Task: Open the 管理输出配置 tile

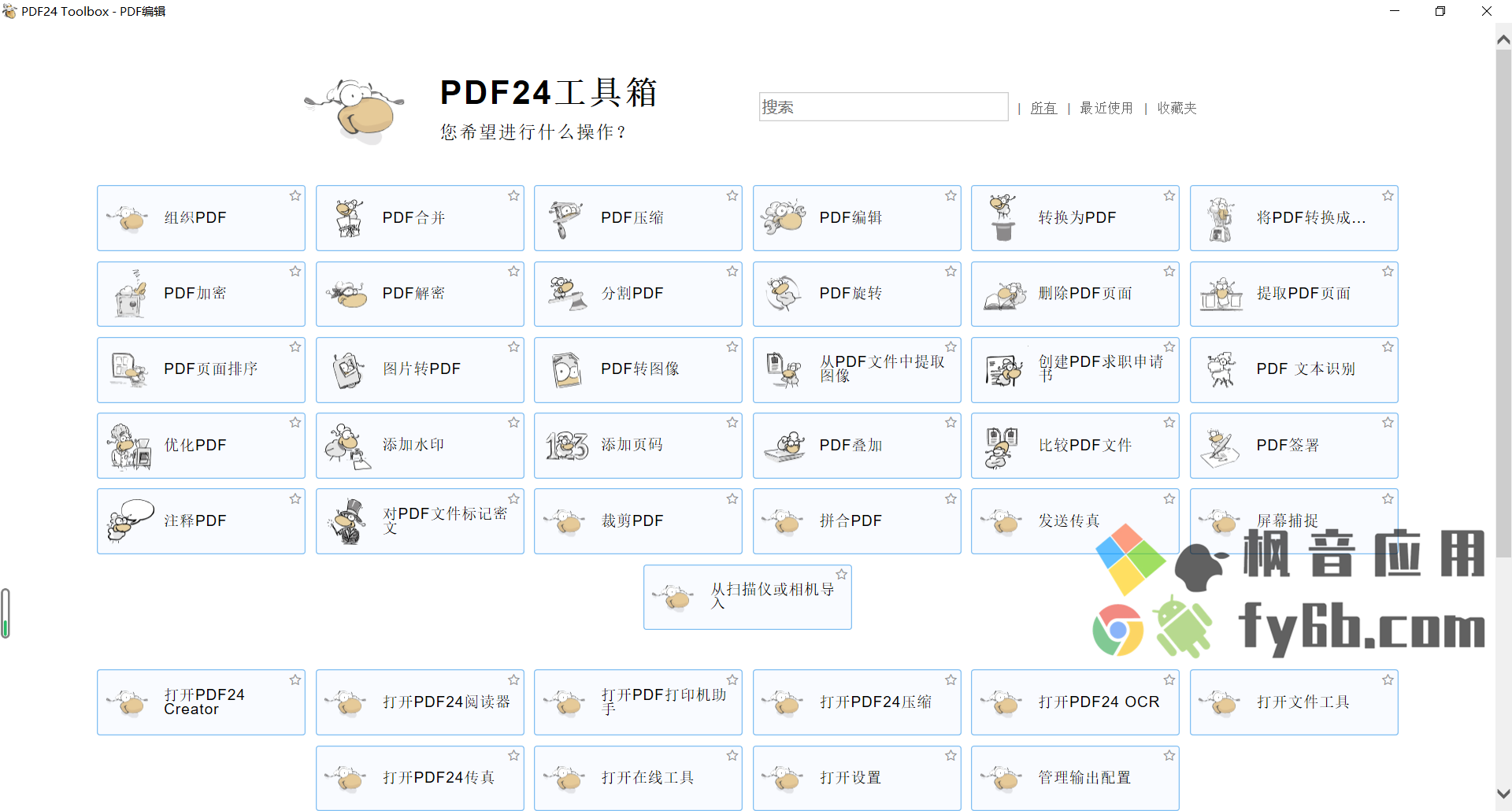Action: pyautogui.click(x=1075, y=778)
